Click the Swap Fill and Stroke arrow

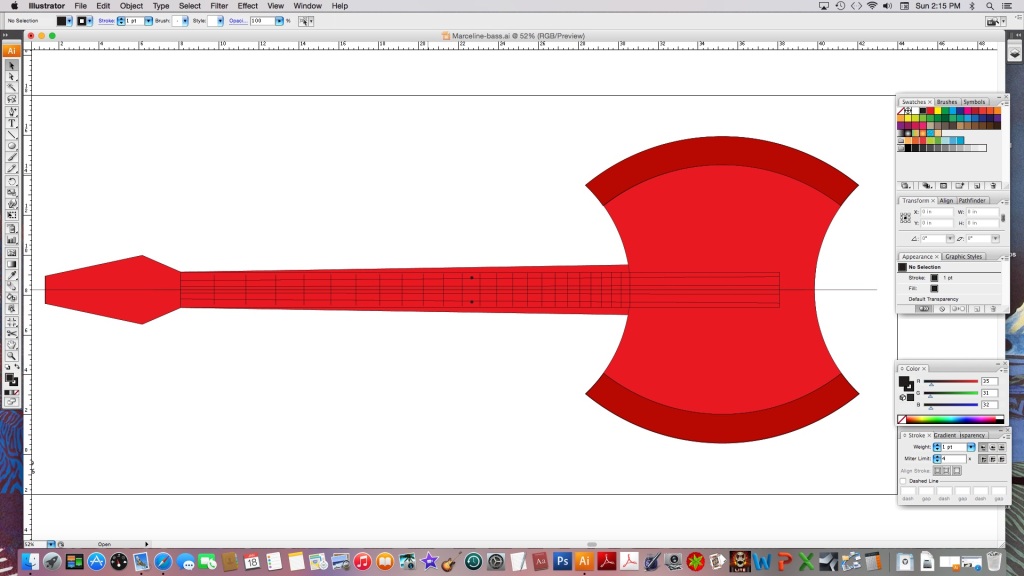click(x=17, y=368)
